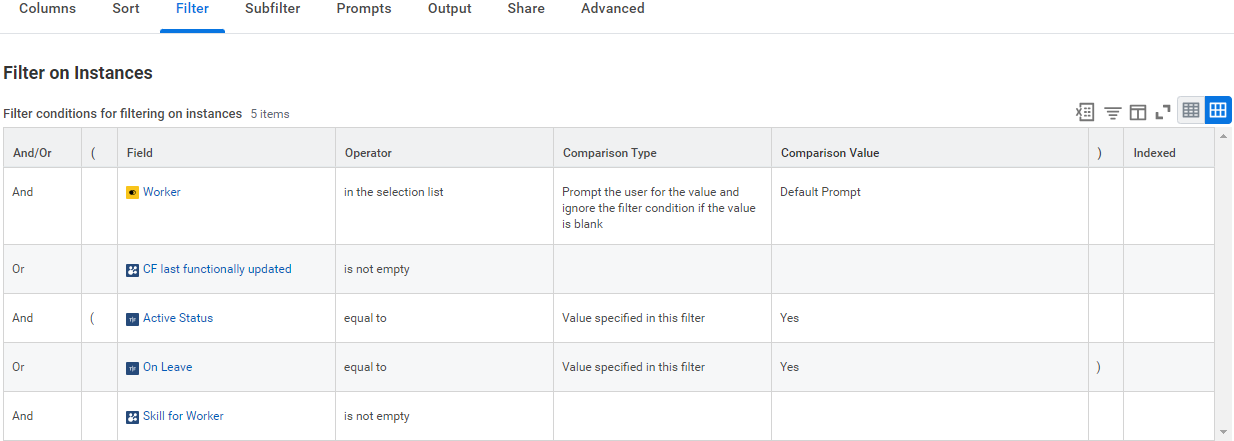Open the grid filter icon
The image size is (1234, 441).
pyautogui.click(x=1112, y=112)
